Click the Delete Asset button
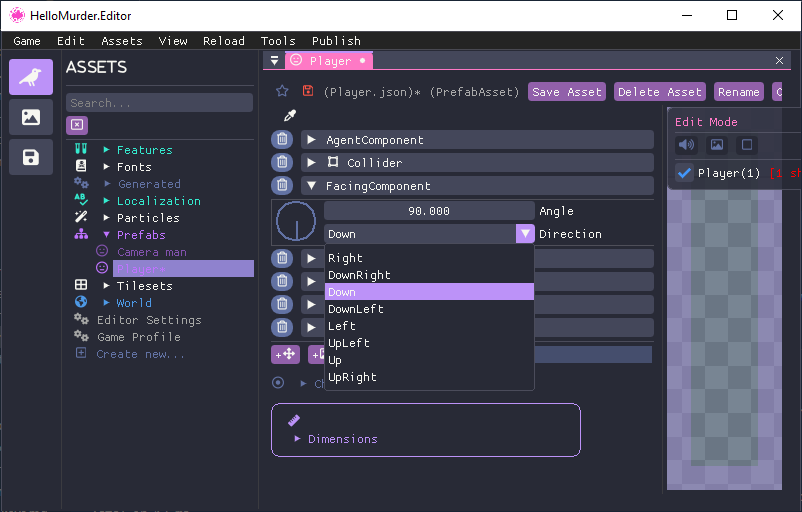The width and height of the screenshot is (802, 512). [659, 92]
